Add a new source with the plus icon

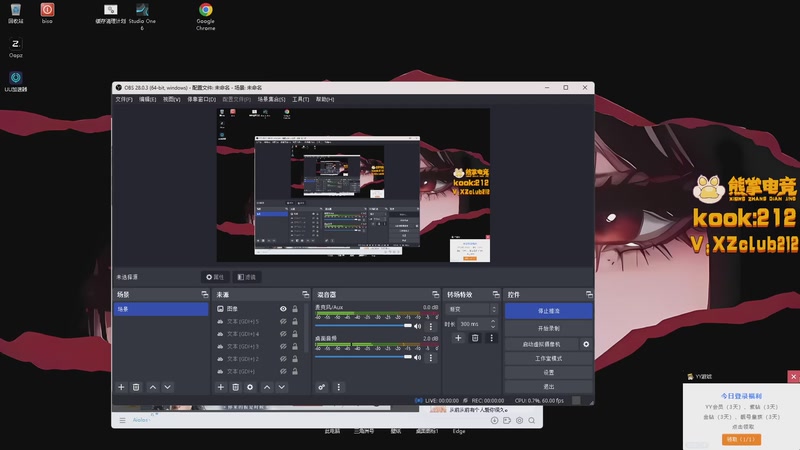pyautogui.click(x=220, y=387)
